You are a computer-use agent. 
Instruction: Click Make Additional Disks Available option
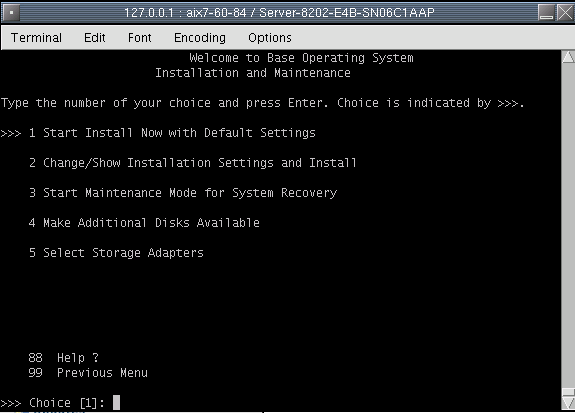coord(144,223)
